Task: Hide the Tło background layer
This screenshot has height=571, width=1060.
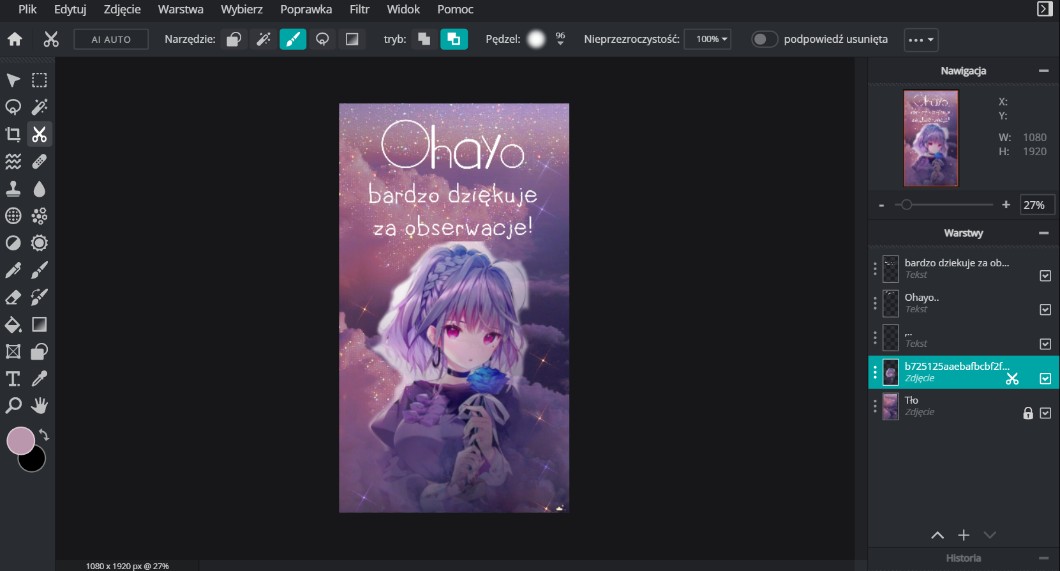Action: pyautogui.click(x=1045, y=413)
